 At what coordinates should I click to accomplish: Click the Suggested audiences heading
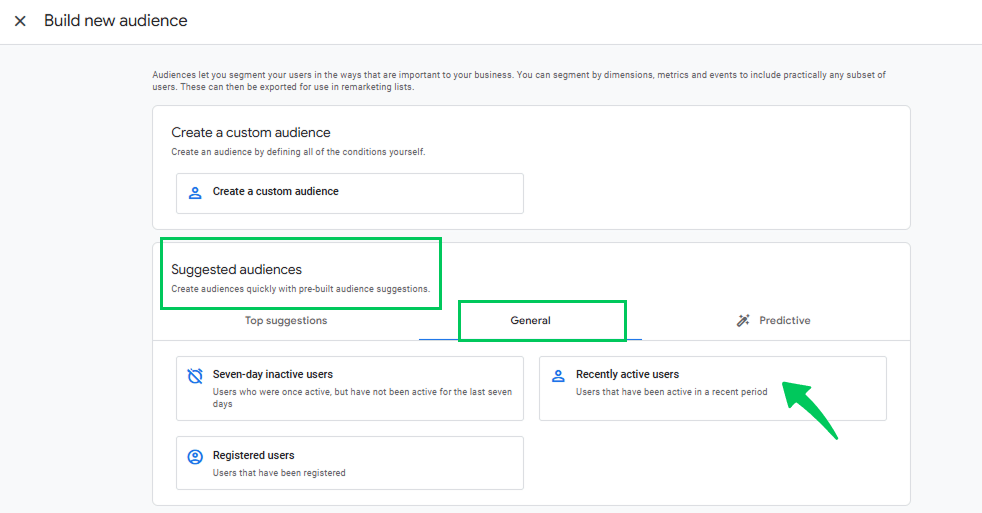coord(236,269)
